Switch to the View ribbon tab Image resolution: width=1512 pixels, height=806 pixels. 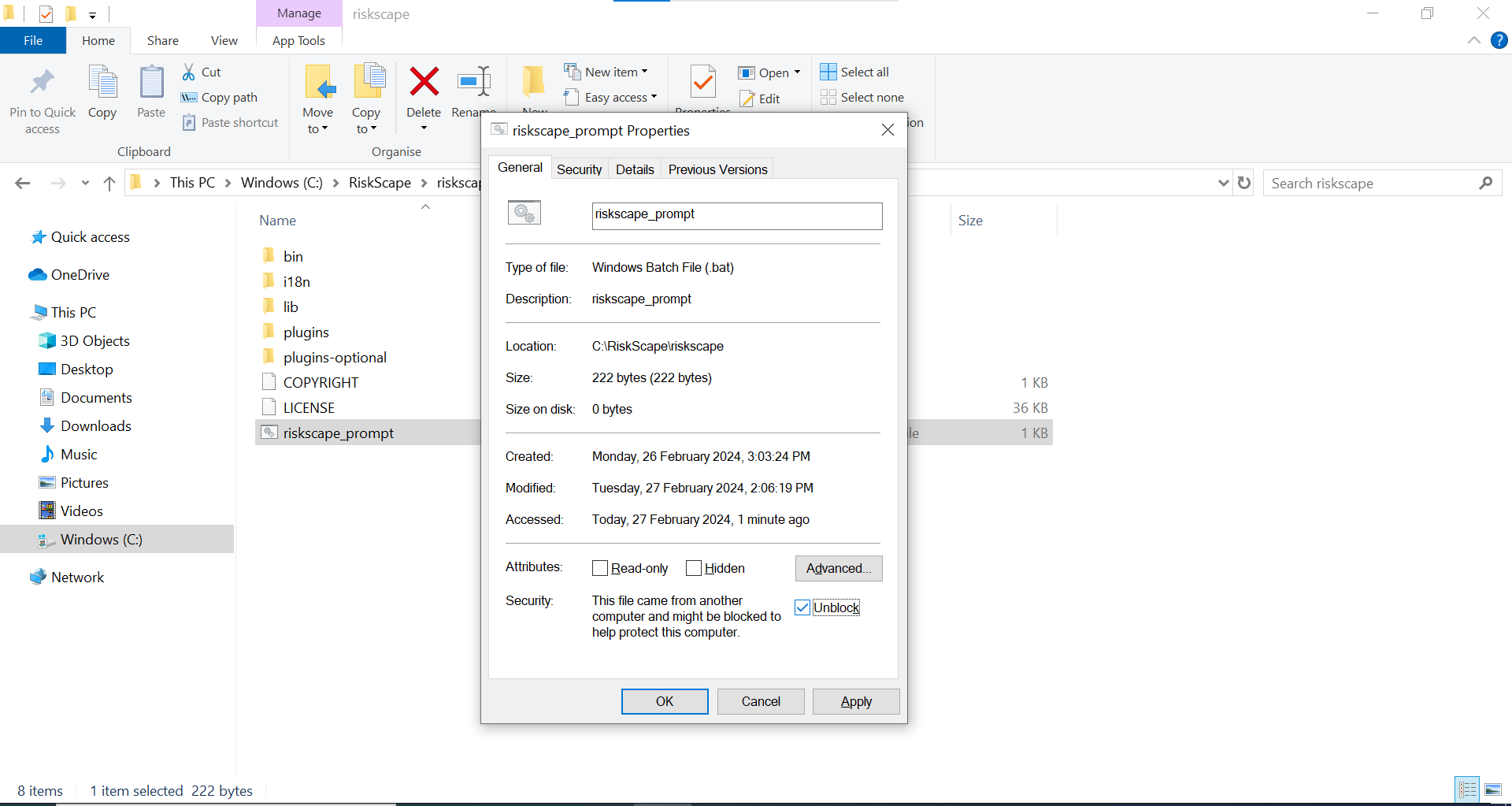224,40
